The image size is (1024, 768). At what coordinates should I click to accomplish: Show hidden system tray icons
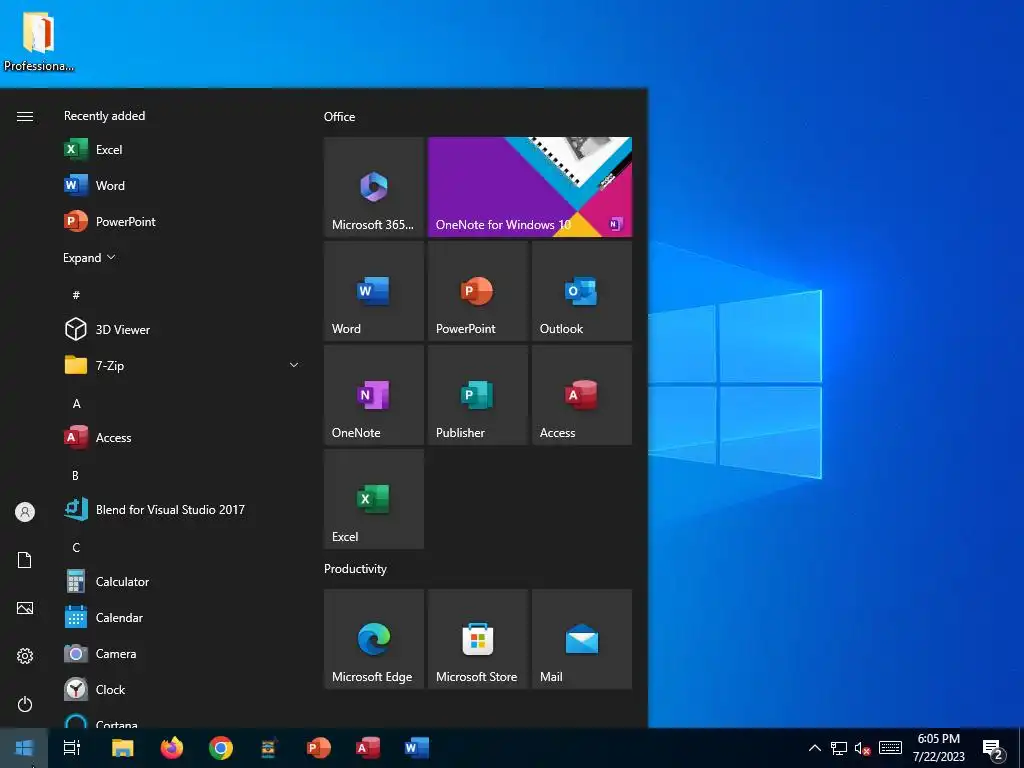[814, 748]
